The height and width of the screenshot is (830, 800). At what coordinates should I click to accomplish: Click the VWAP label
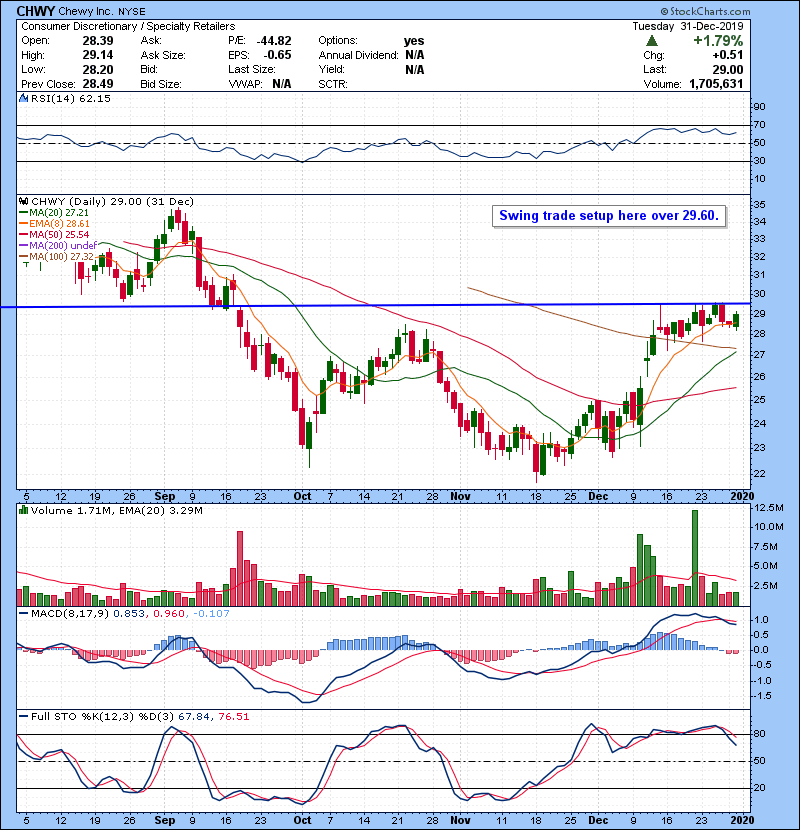(x=246, y=84)
